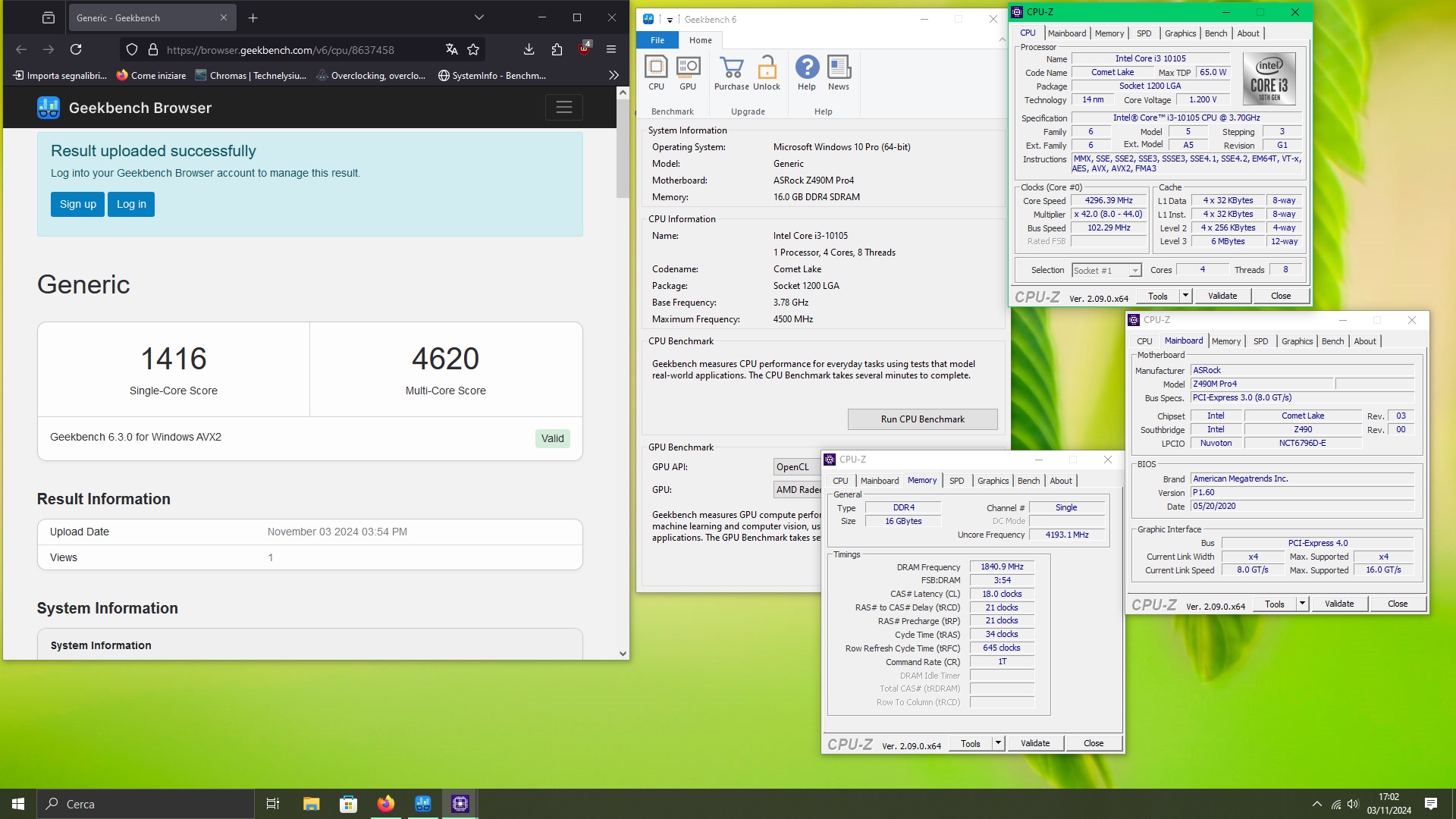Click the GPU benchmark icon in Geekbench ribbon
The width and height of the screenshot is (1456, 819).
pos(688,73)
